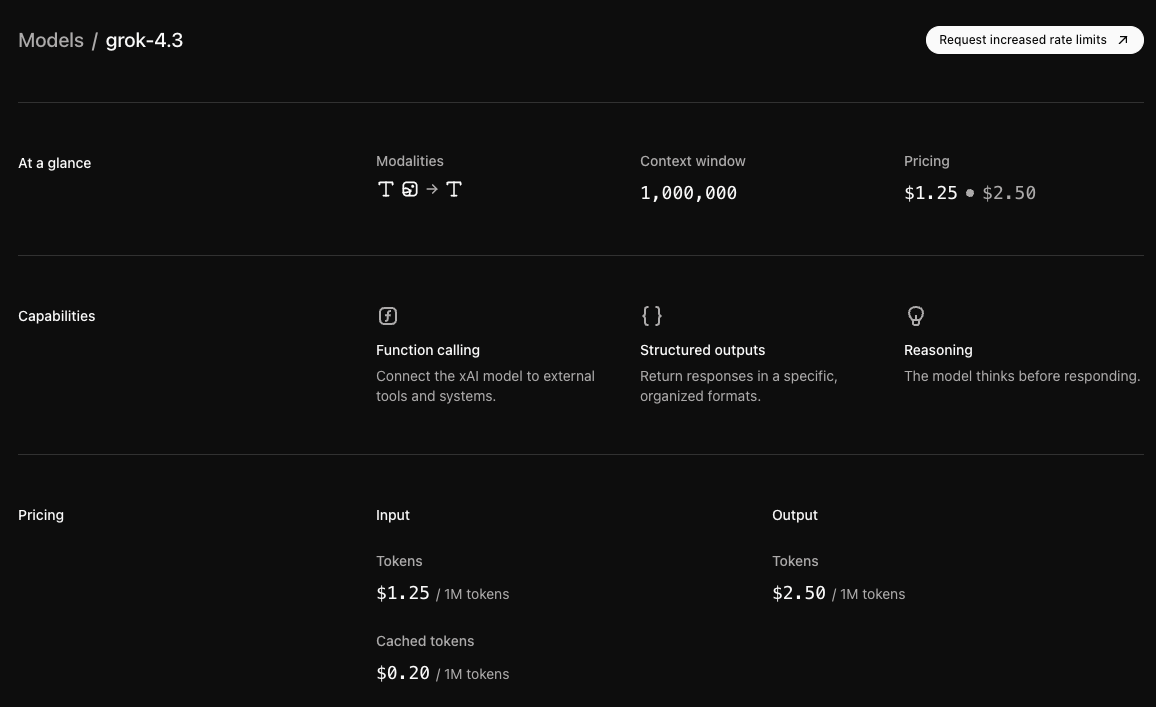Click the At a glance section label

coord(55,164)
